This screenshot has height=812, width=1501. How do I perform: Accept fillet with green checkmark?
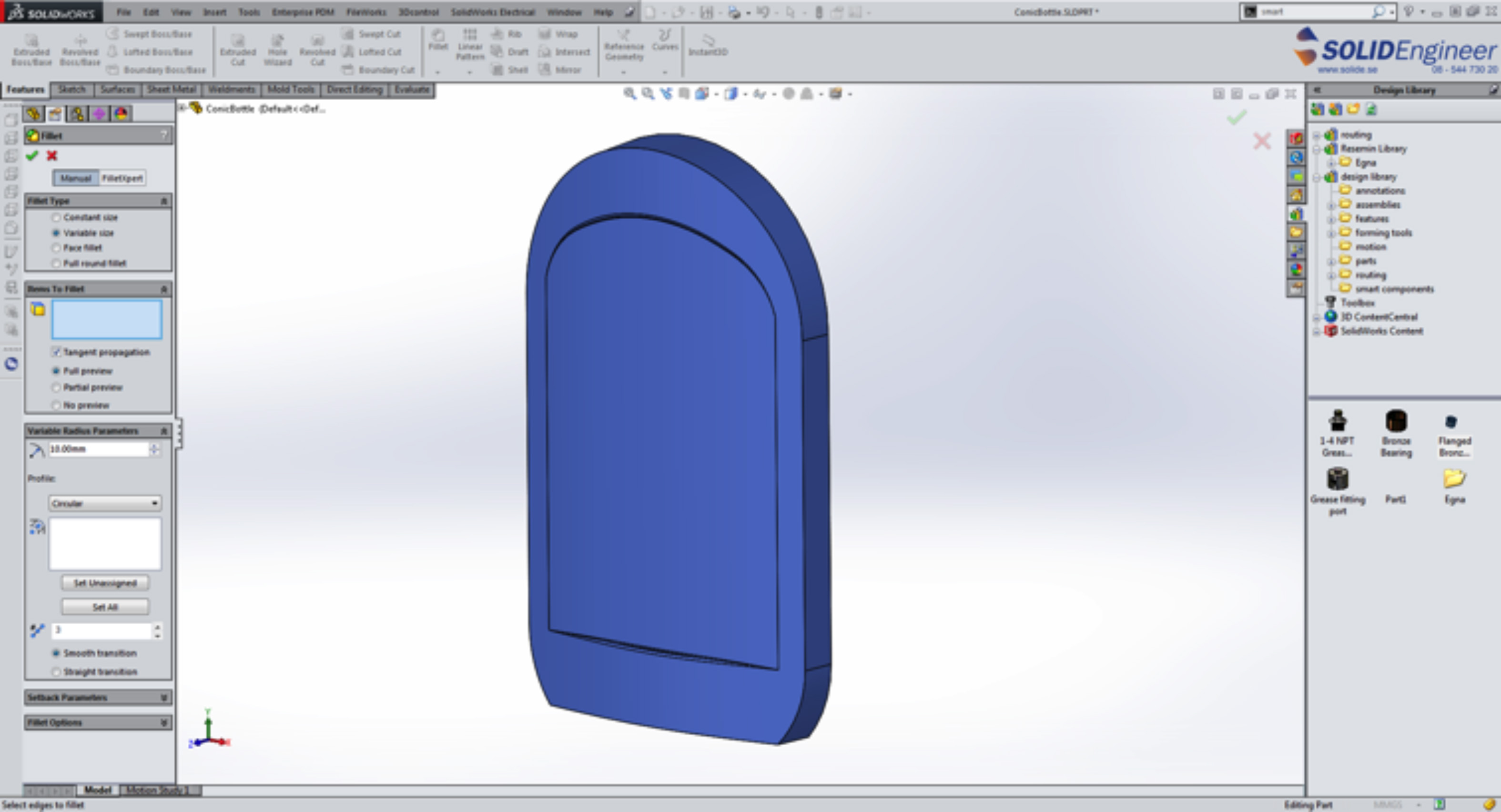(x=32, y=156)
